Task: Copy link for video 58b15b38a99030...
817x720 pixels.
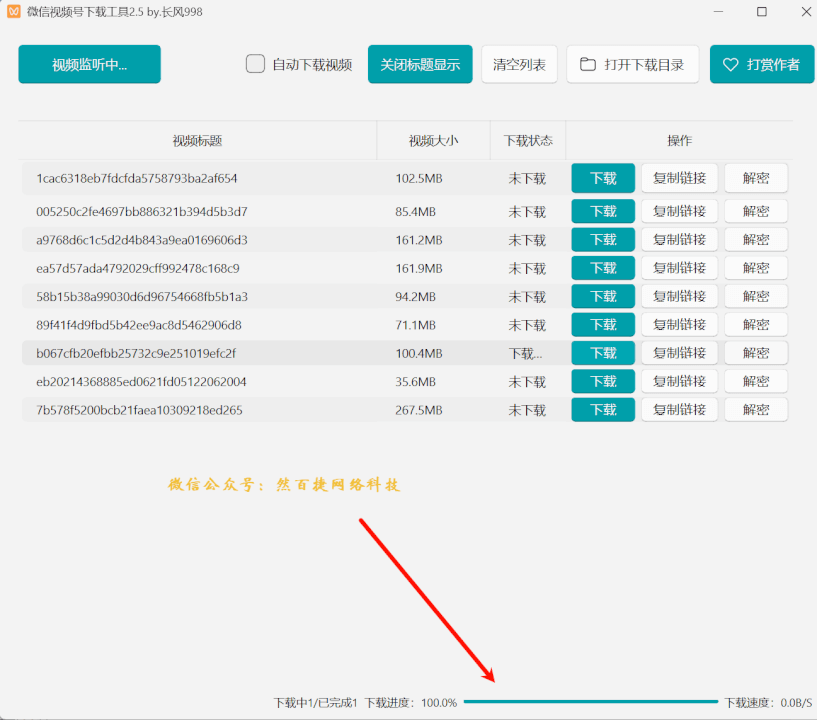Action: pos(679,296)
